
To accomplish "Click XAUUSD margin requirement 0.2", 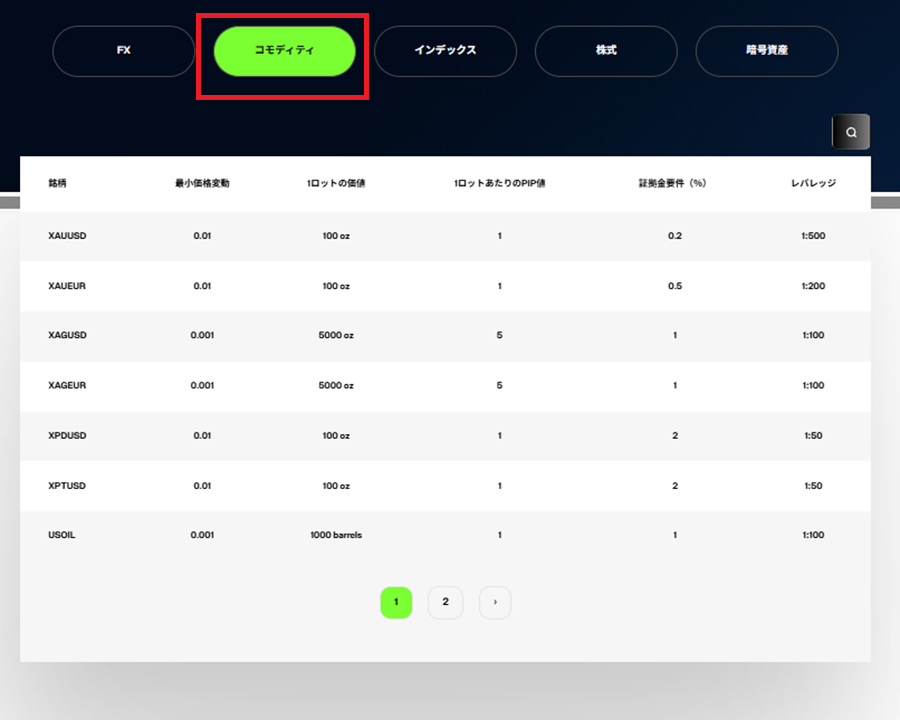I will (675, 236).
